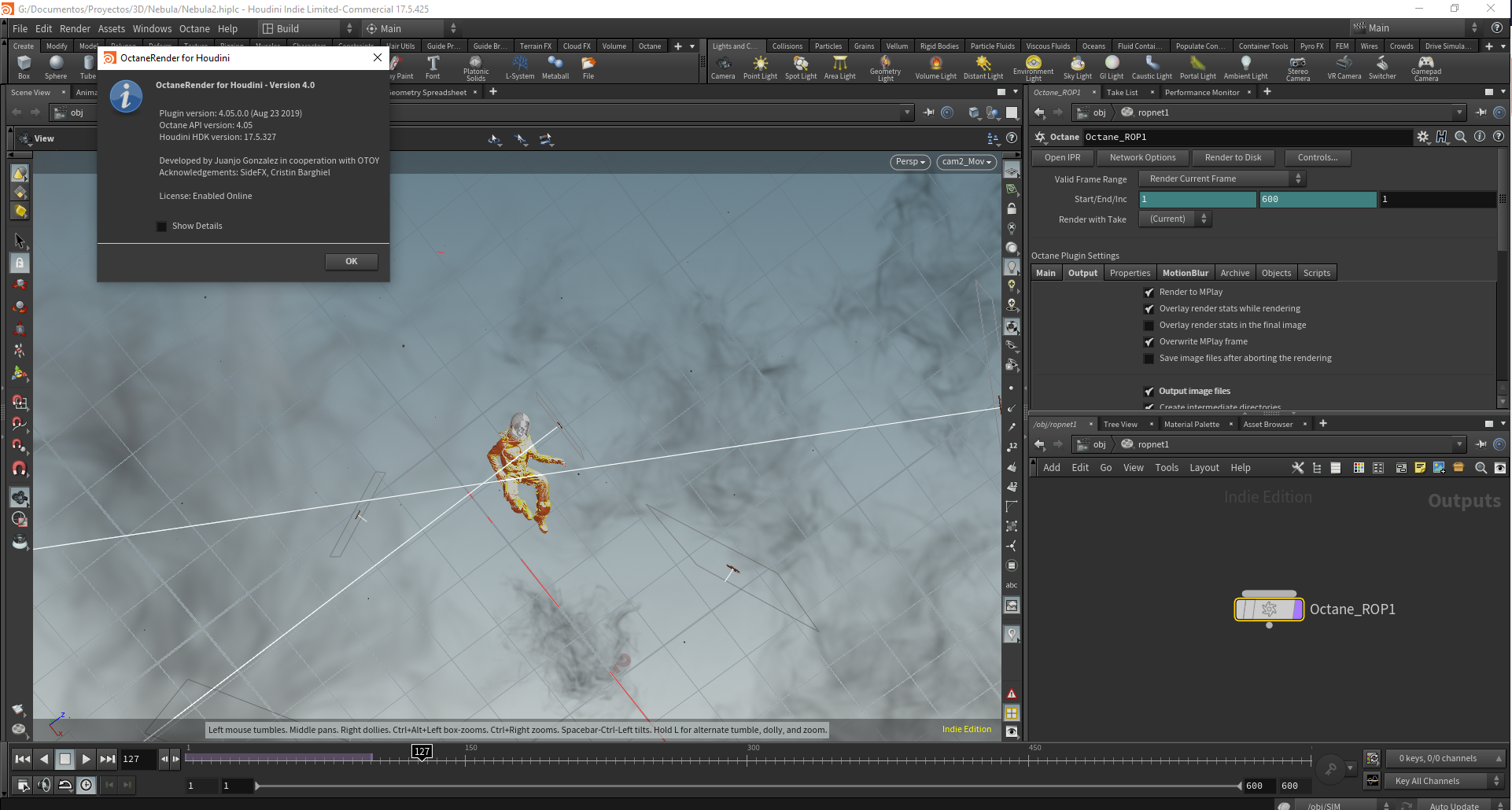The image size is (1512, 810).
Task: Open the Octane menu in the menu bar
Action: (x=194, y=29)
